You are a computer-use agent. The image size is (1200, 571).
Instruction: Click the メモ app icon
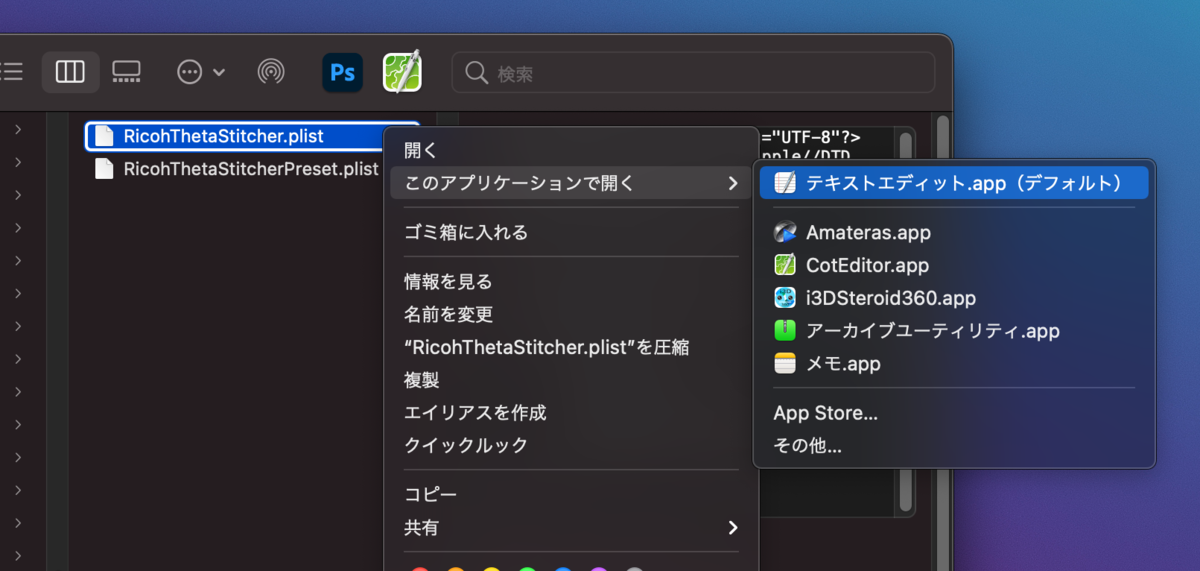[785, 364]
